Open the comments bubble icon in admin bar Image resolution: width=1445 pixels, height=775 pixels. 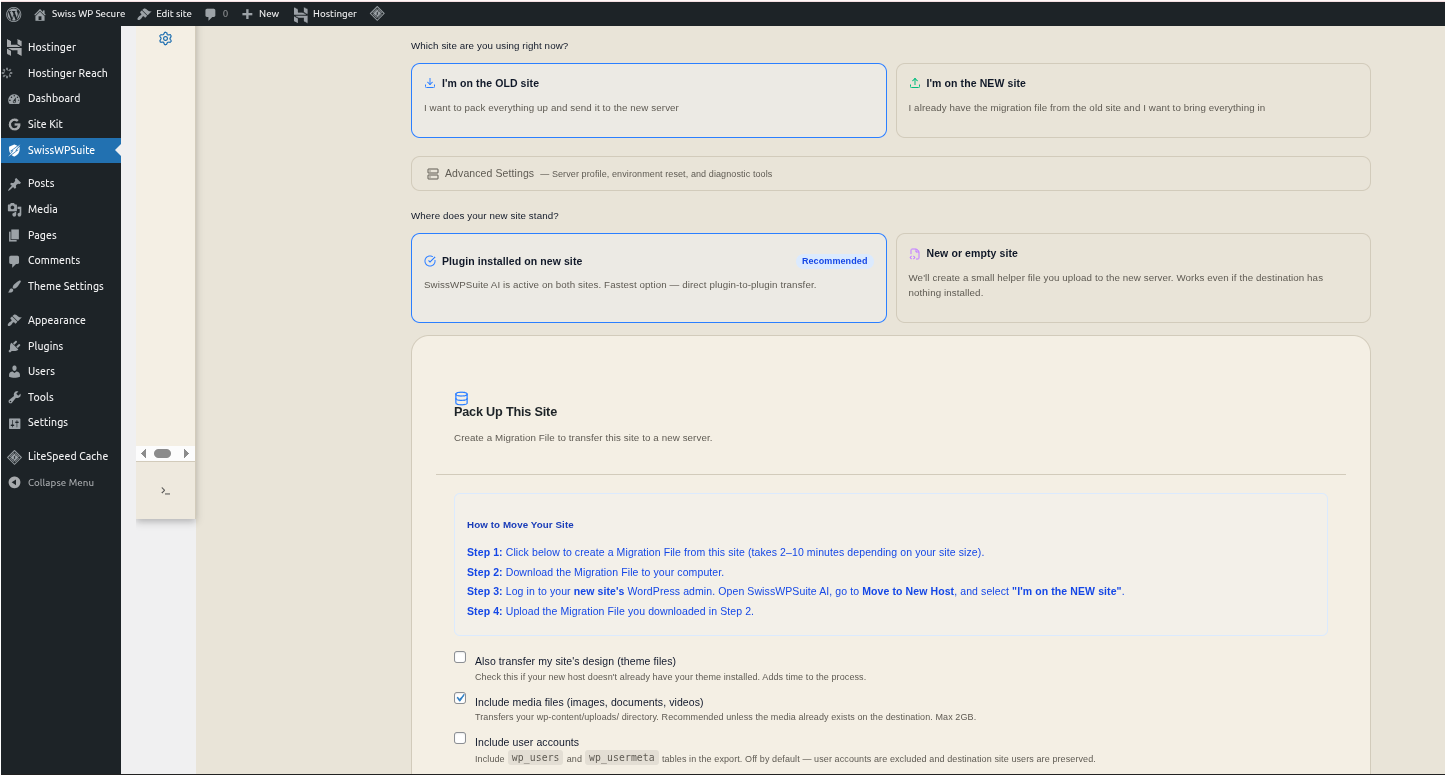[211, 14]
